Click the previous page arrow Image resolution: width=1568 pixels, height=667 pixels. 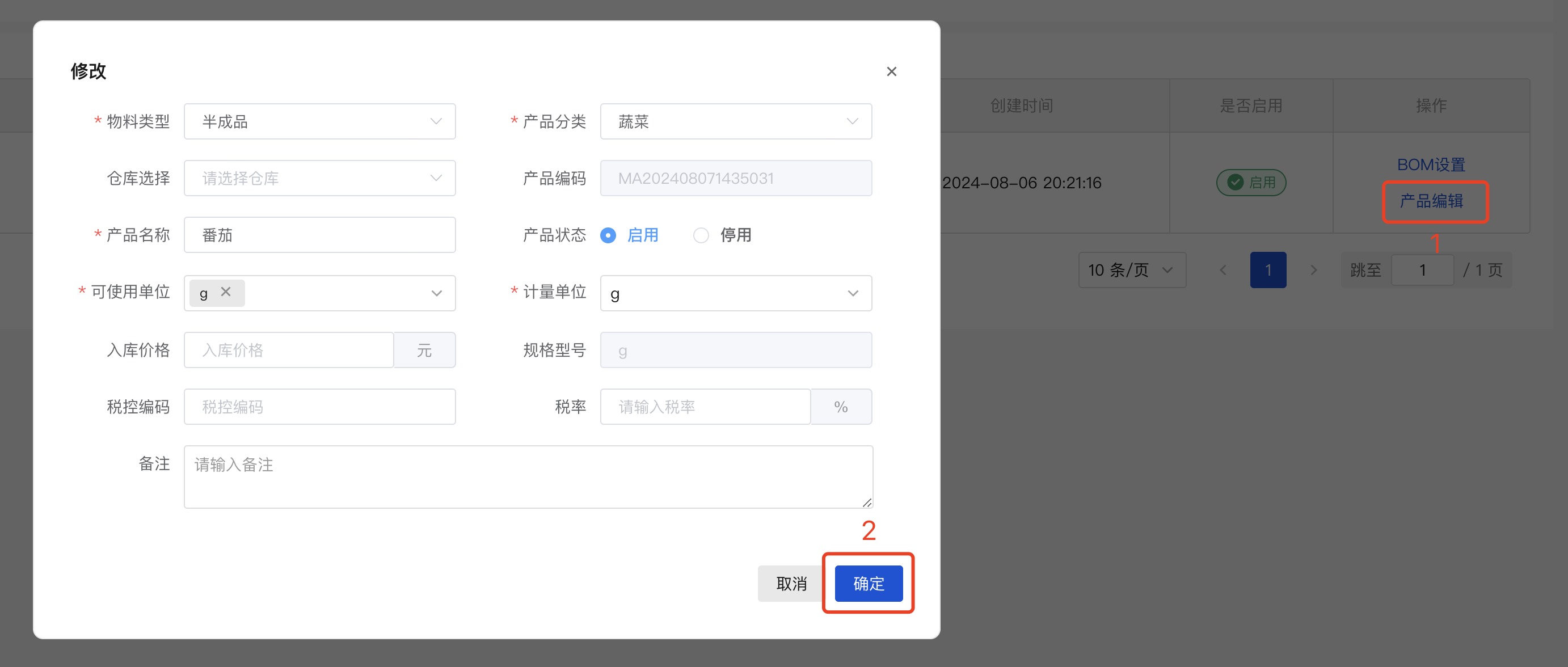pyautogui.click(x=1223, y=269)
